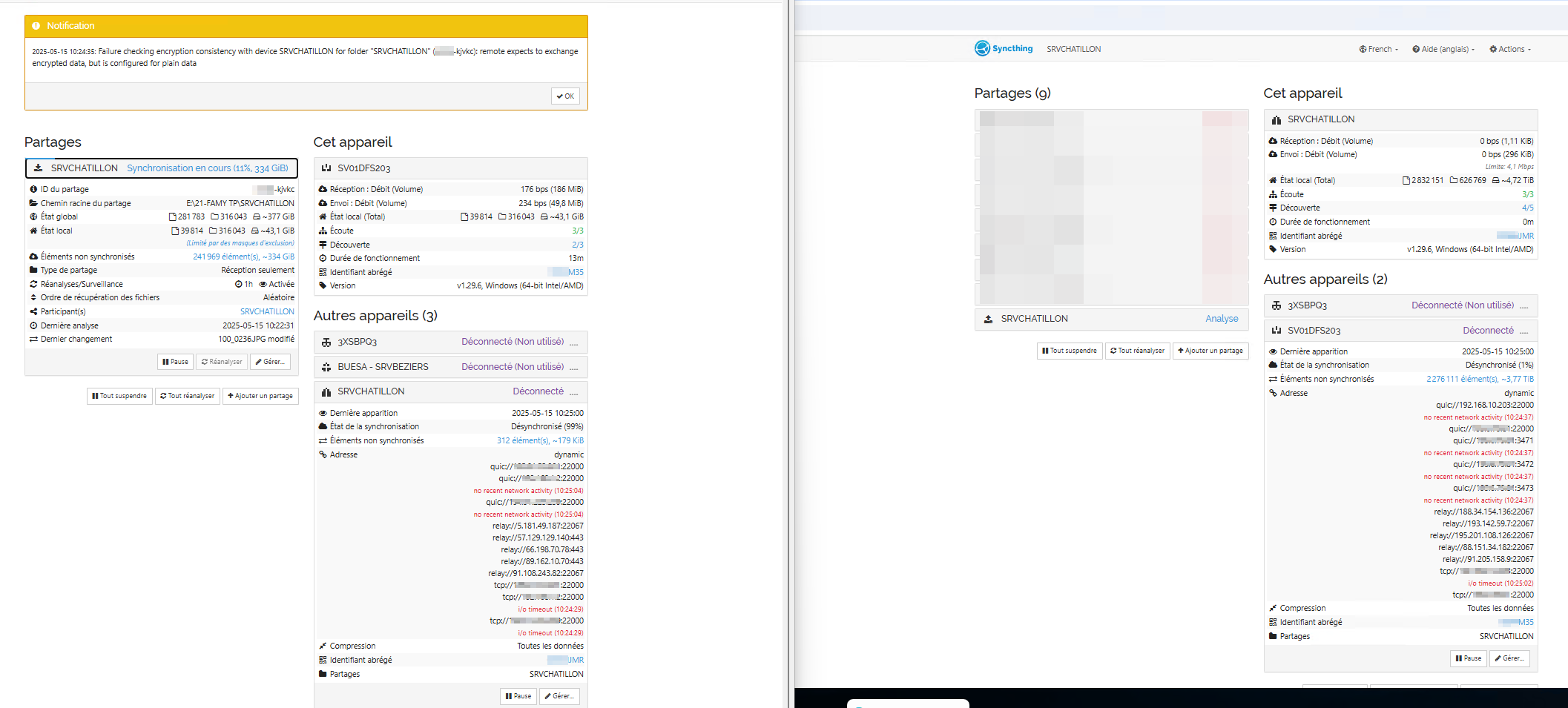
Task: Click Ajouter un partage in left window
Action: [260, 396]
